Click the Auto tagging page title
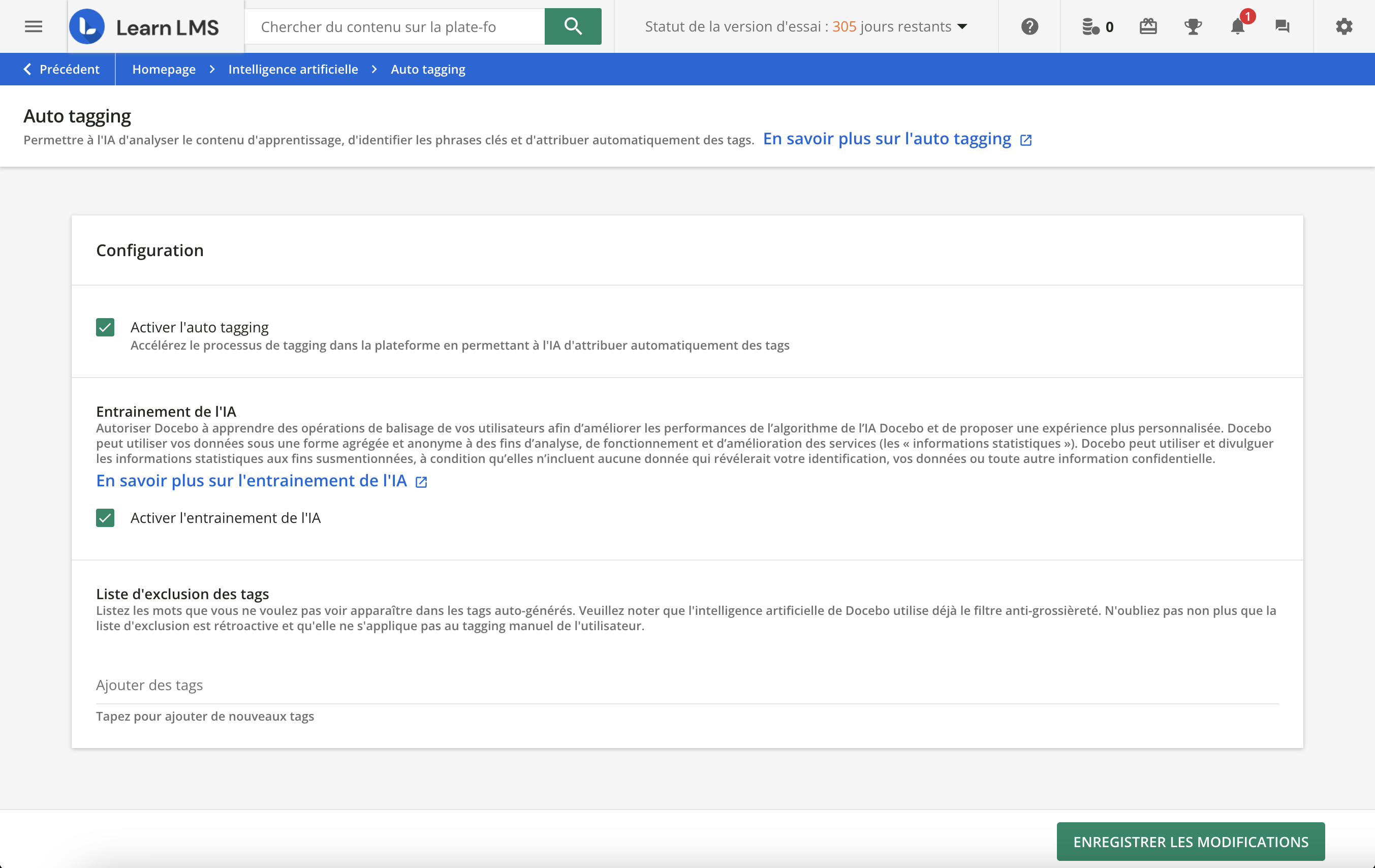Viewport: 1375px width, 868px height. (77, 116)
